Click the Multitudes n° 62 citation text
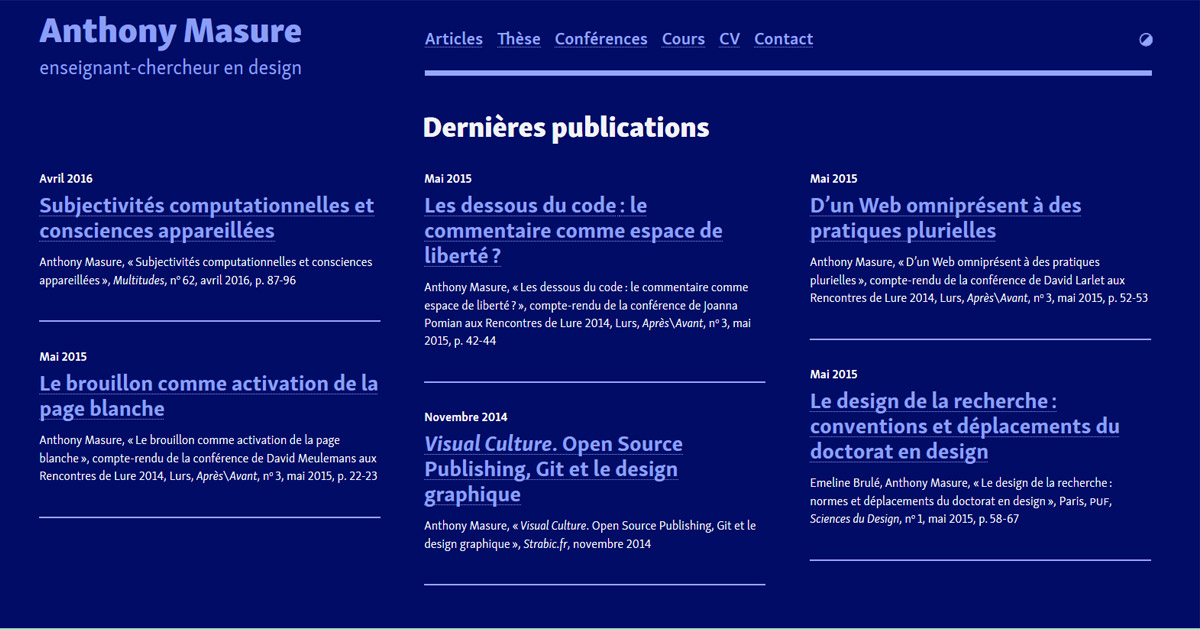Viewport: 1200px width, 630px height. pyautogui.click(x=205, y=271)
